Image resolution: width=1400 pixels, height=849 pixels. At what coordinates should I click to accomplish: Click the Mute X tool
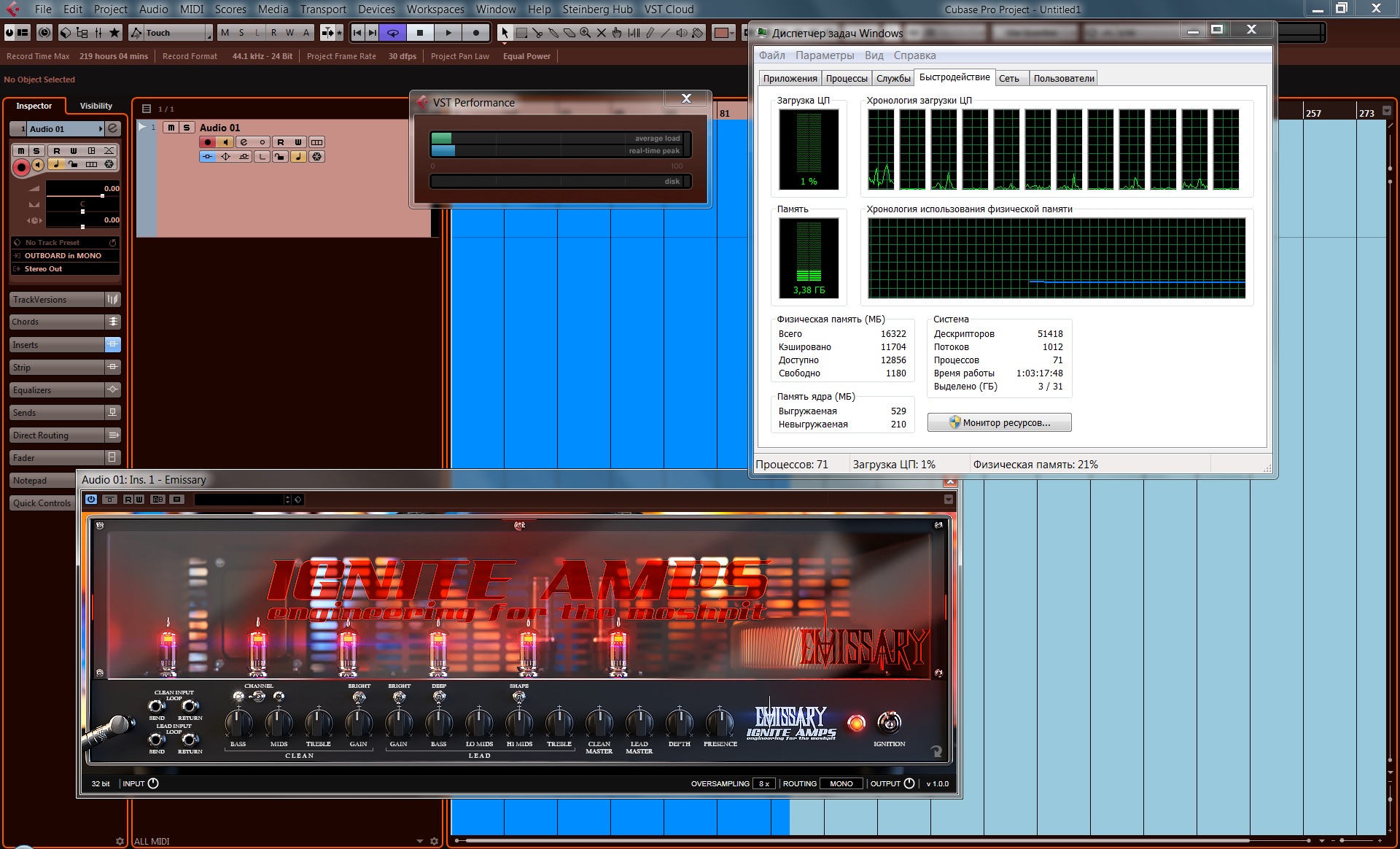point(601,33)
